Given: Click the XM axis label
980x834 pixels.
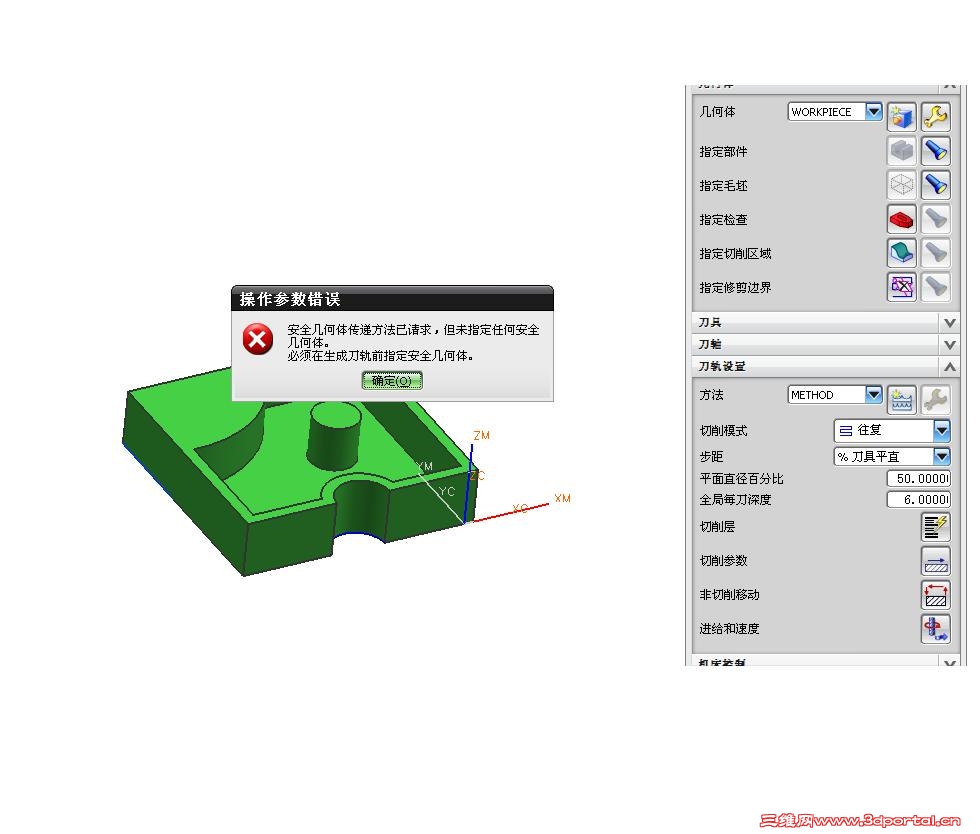Looking at the screenshot, I should pos(562,498).
